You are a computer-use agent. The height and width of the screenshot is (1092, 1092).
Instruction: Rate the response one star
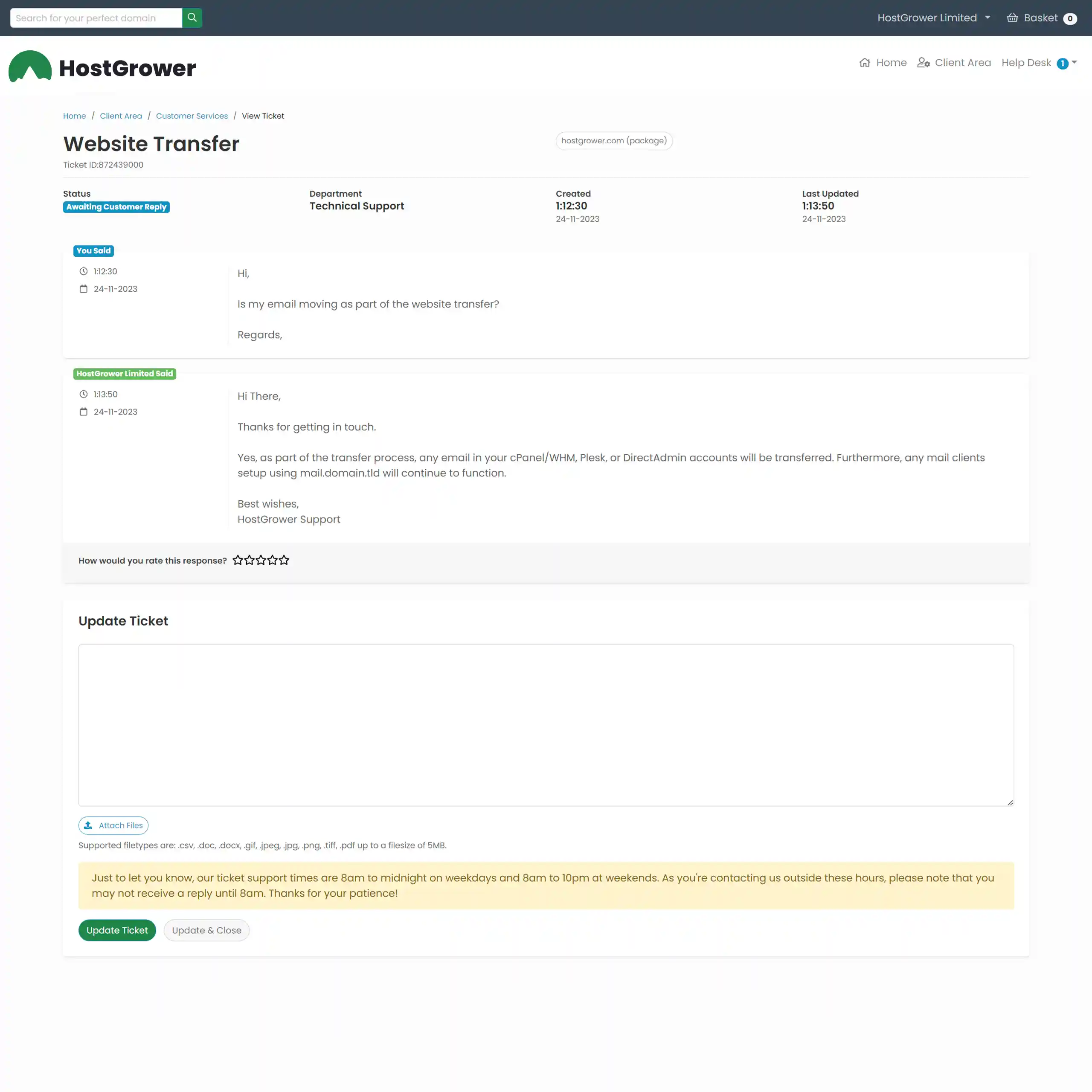[238, 560]
